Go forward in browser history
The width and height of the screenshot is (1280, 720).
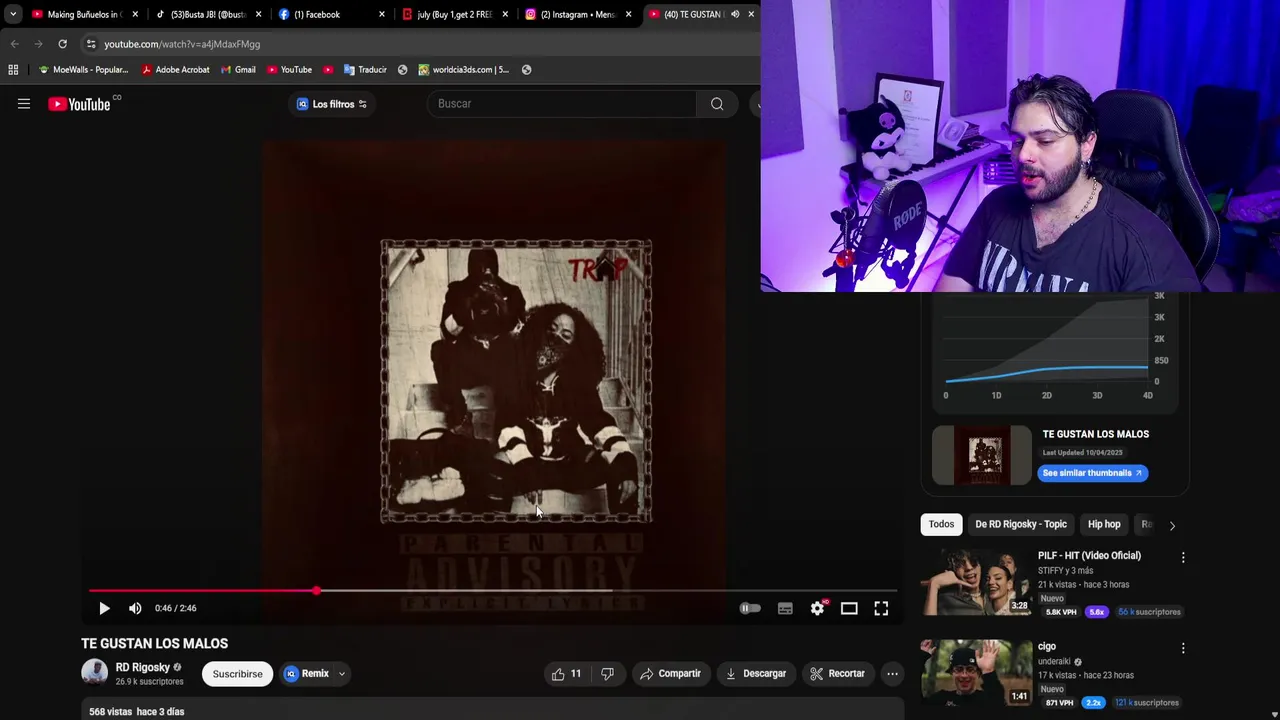click(x=38, y=44)
